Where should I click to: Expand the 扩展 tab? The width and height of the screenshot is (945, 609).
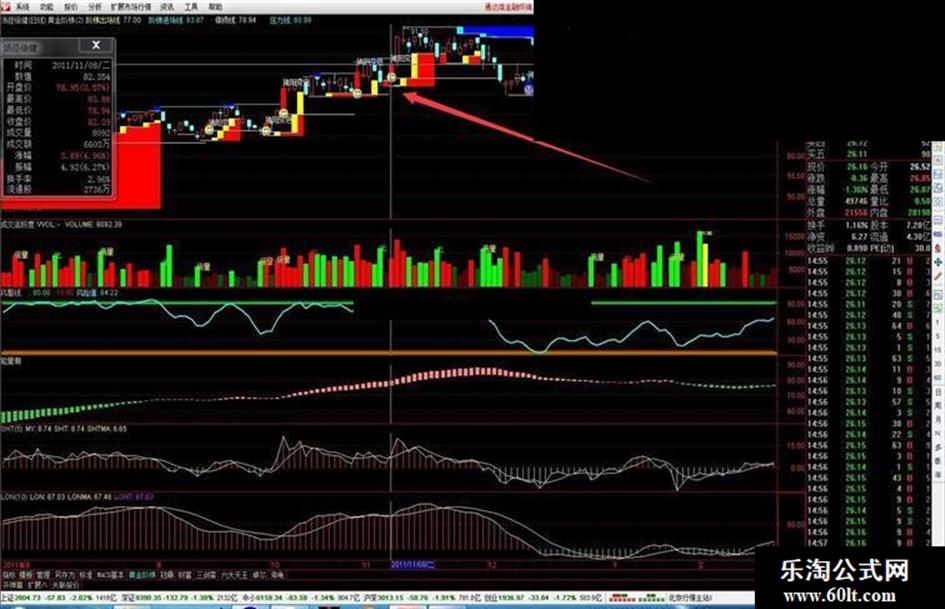(37, 585)
